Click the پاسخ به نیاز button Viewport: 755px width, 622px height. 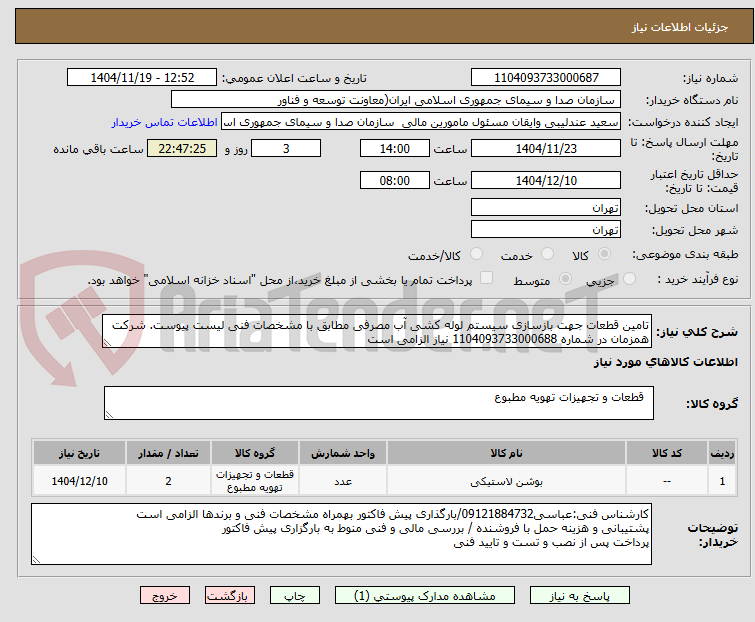point(580,596)
